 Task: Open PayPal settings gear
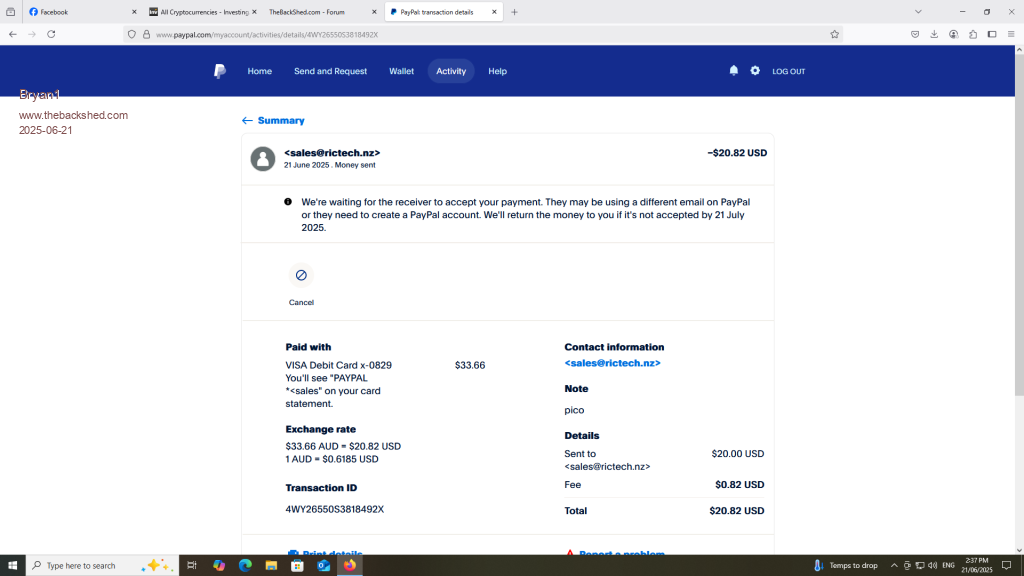coord(755,71)
